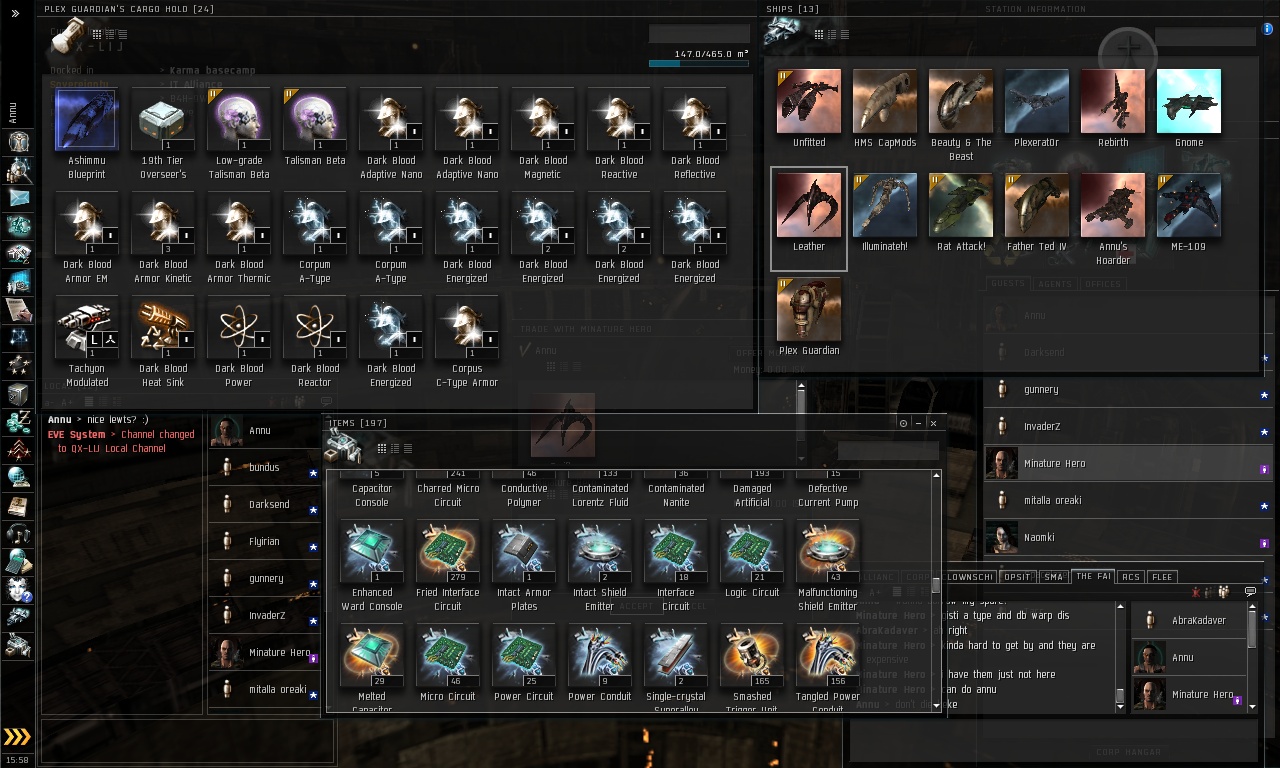Click the red chevrons sidebar icon
This screenshot has width=1280, height=768.
click(x=18, y=450)
